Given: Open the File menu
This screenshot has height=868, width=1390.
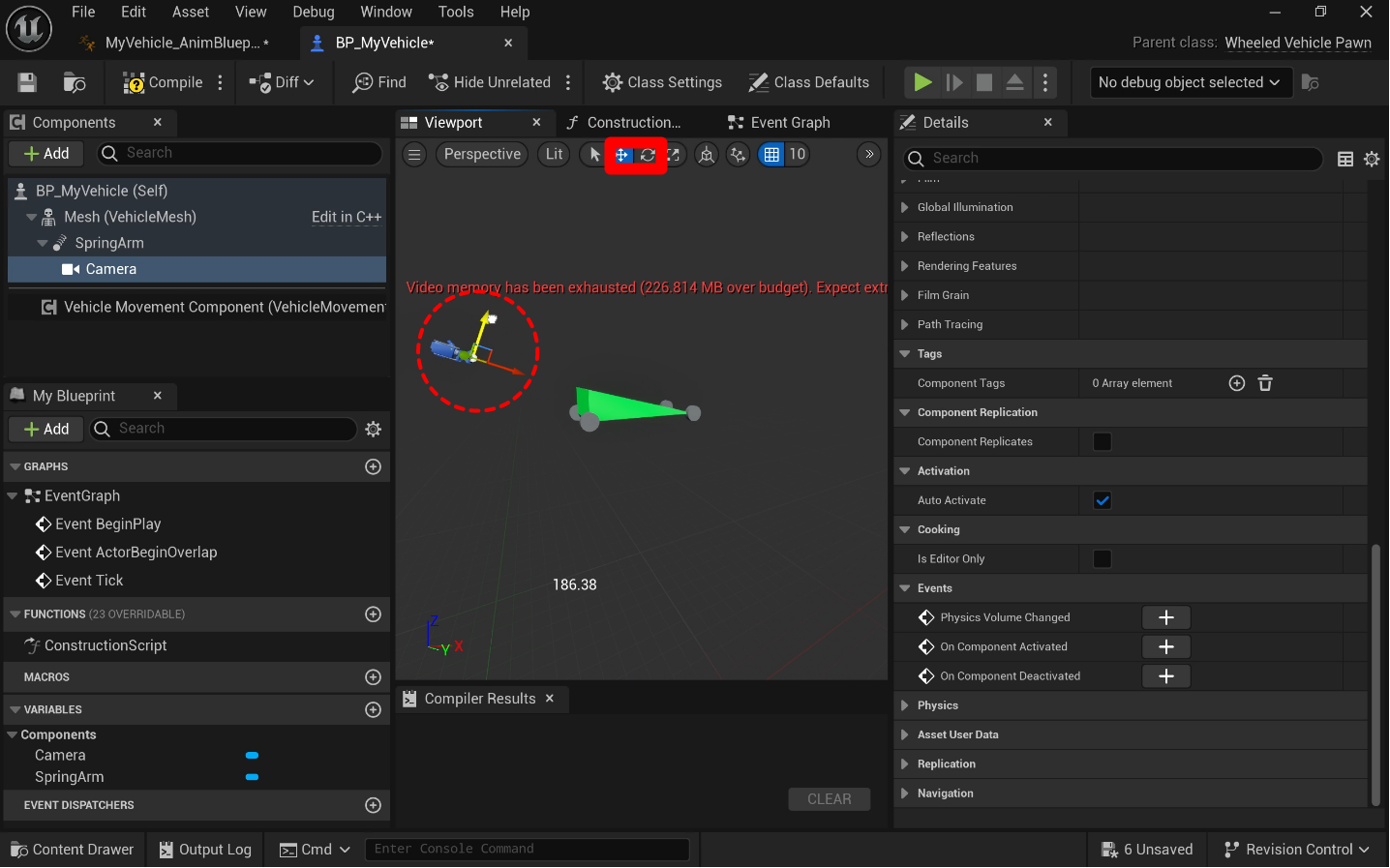Looking at the screenshot, I should point(83,12).
